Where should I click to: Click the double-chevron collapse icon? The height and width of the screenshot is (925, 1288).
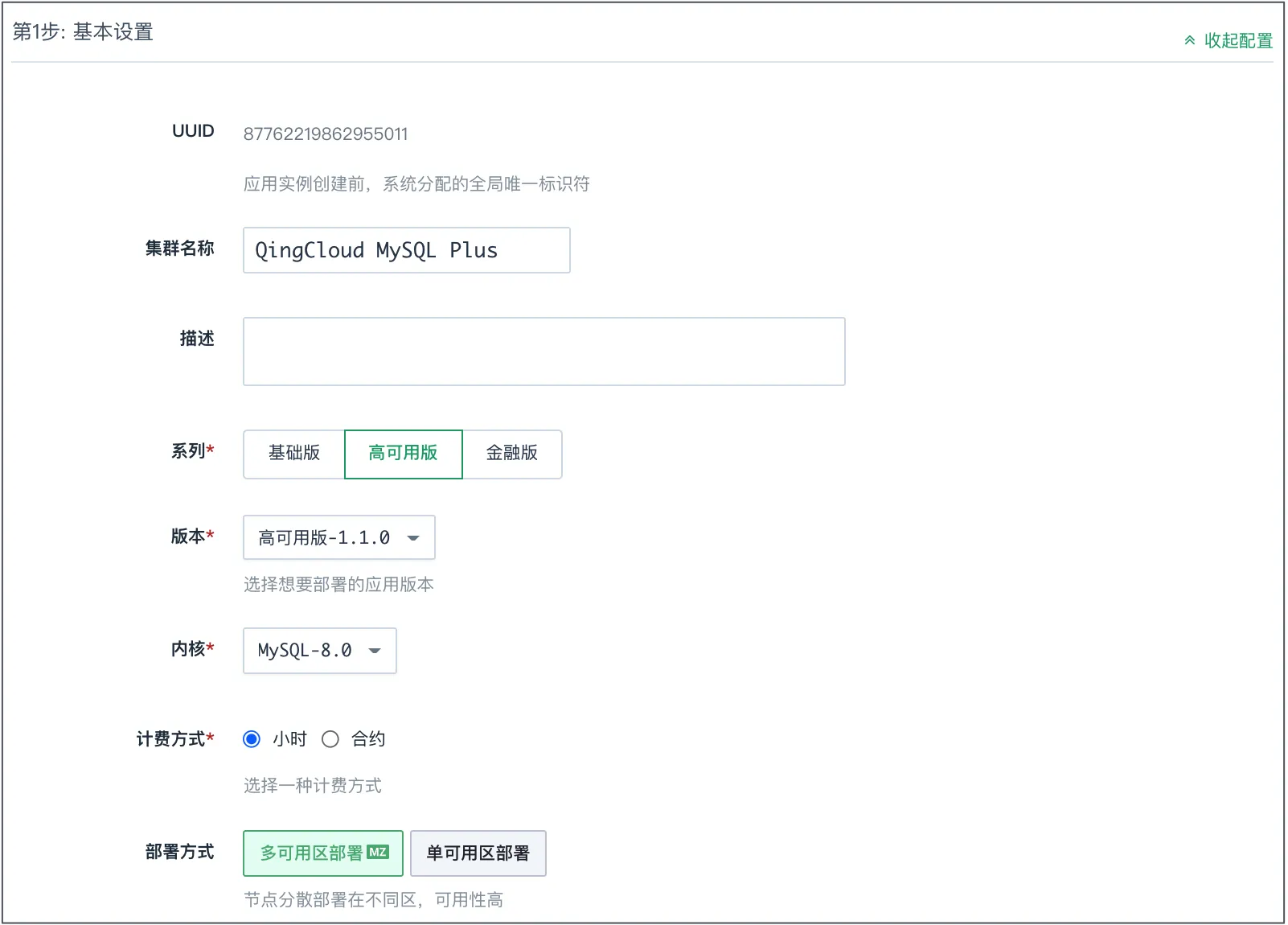coord(1190,41)
